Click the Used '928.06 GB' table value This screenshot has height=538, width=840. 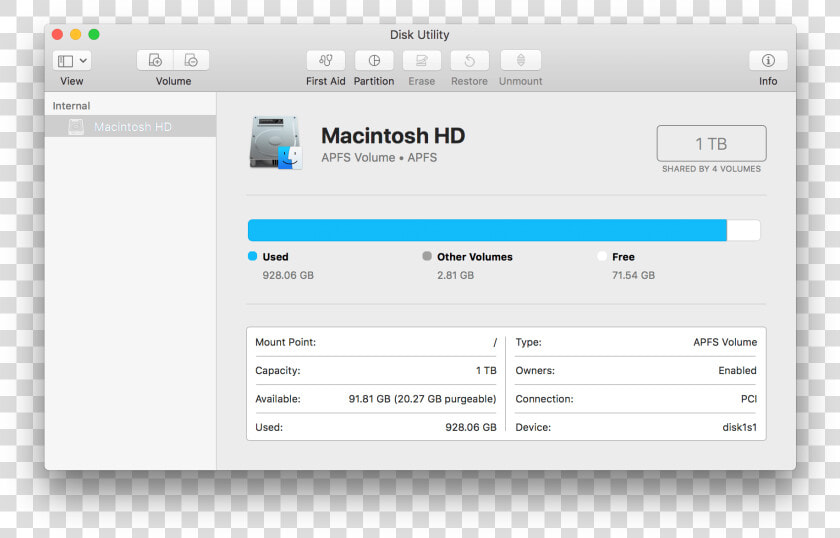[x=471, y=427]
